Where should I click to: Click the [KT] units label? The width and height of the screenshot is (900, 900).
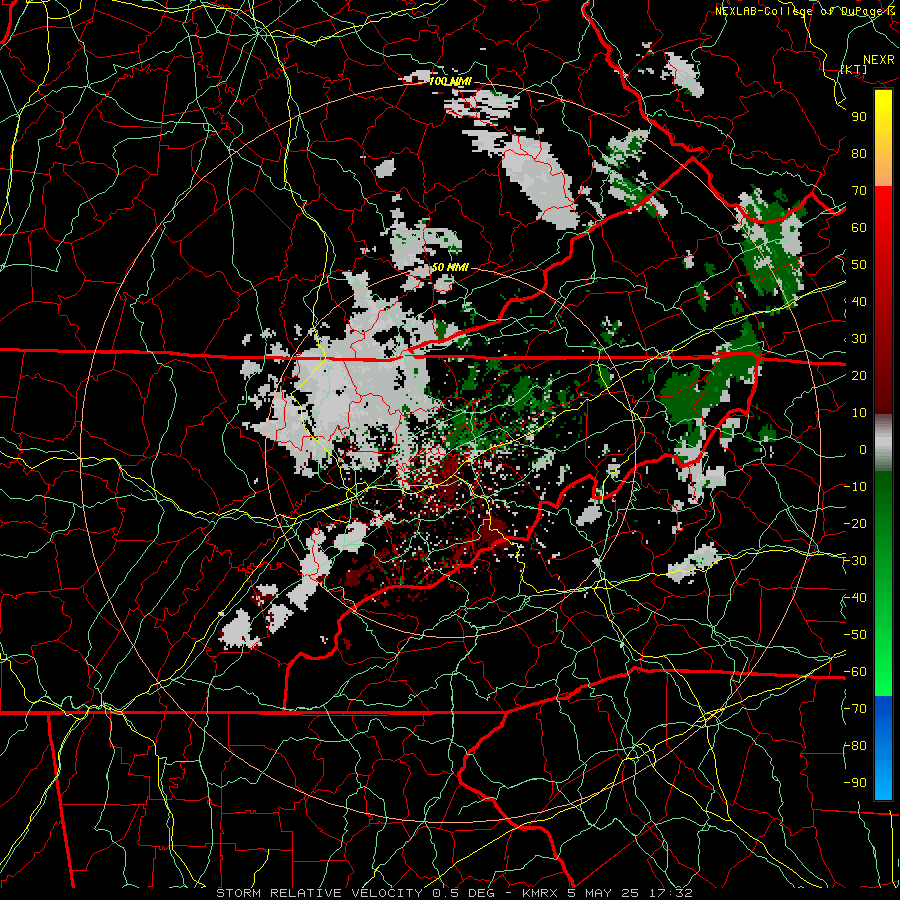tap(854, 69)
